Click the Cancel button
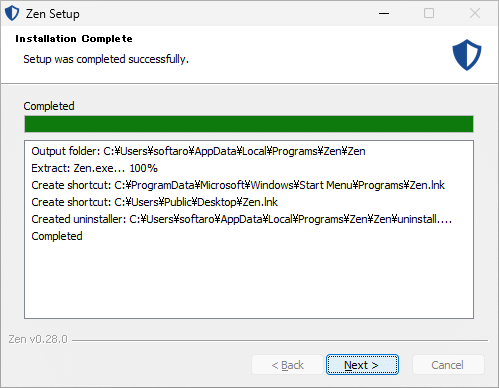The width and height of the screenshot is (499, 388). 448,365
